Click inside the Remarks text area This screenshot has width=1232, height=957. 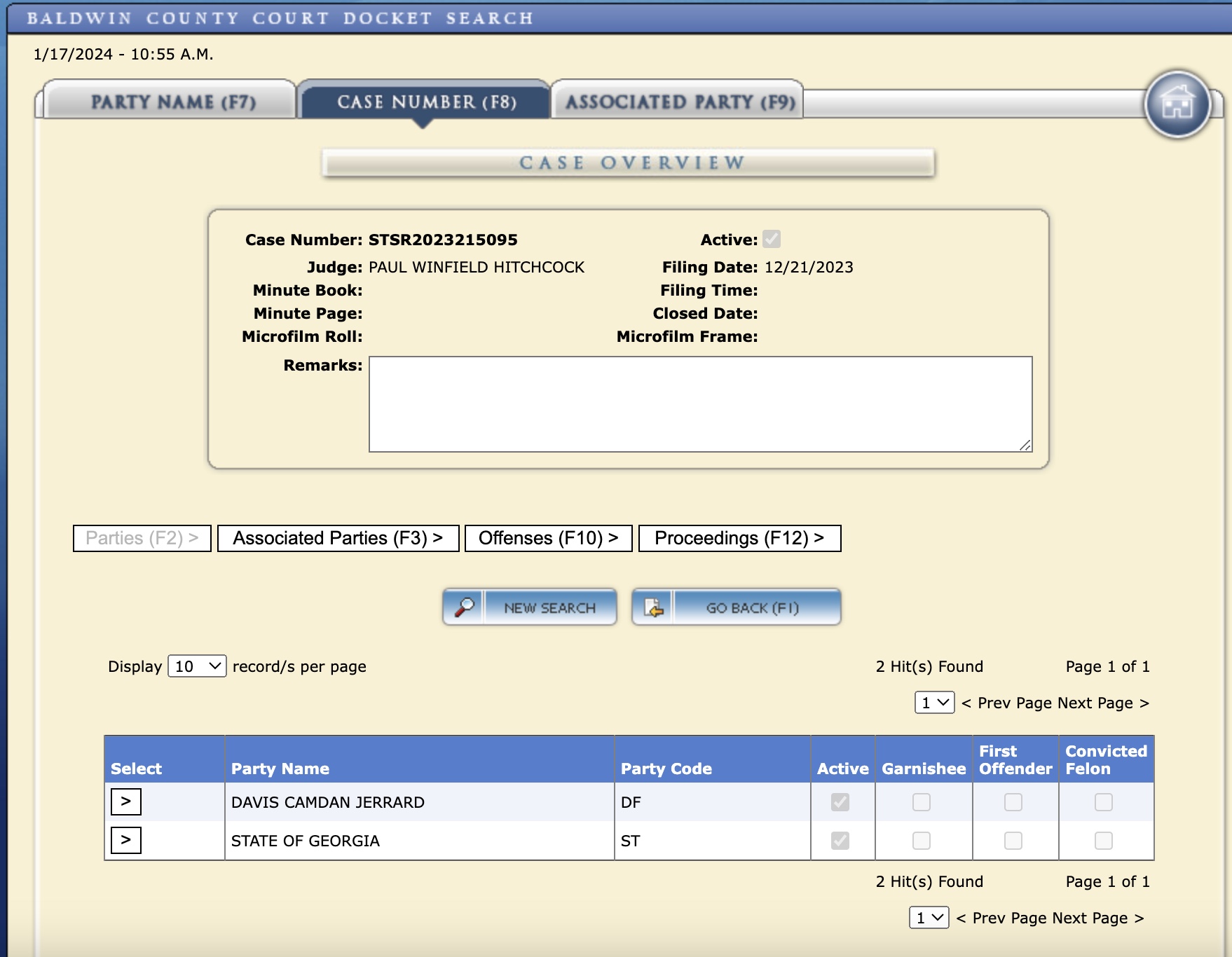701,404
